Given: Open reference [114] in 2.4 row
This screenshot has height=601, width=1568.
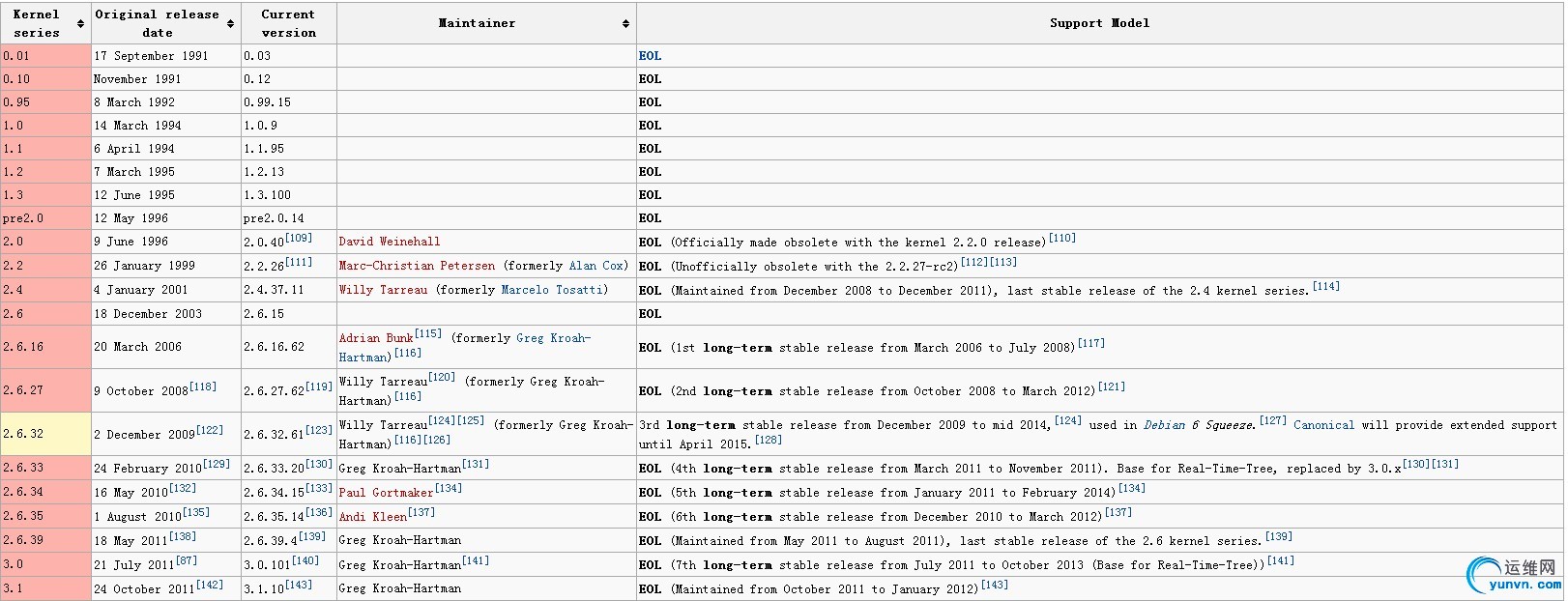Looking at the screenshot, I should [x=1326, y=286].
